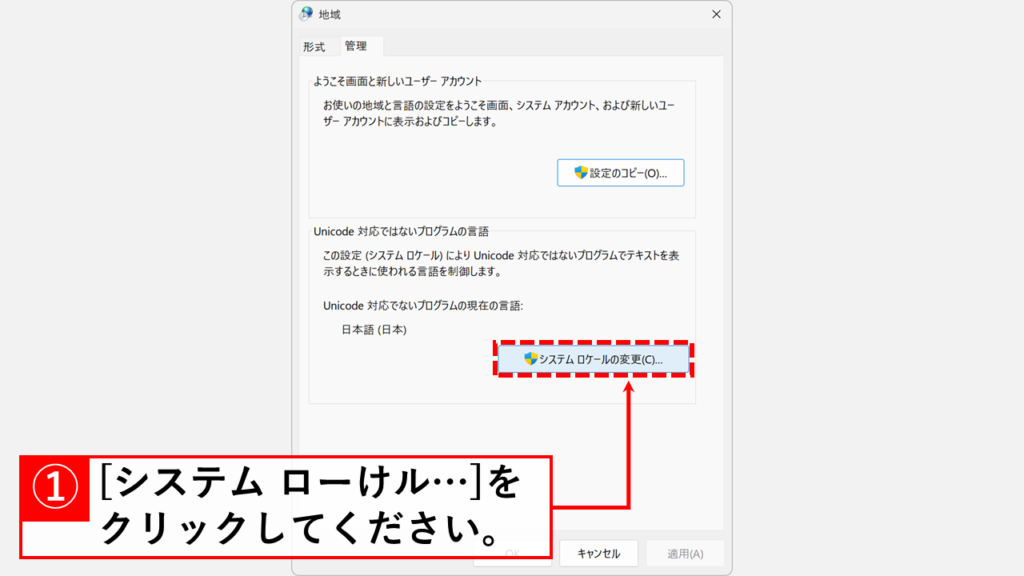Click the globe icon in the title bar
Viewport: 1024px width, 576px height.
coord(306,14)
